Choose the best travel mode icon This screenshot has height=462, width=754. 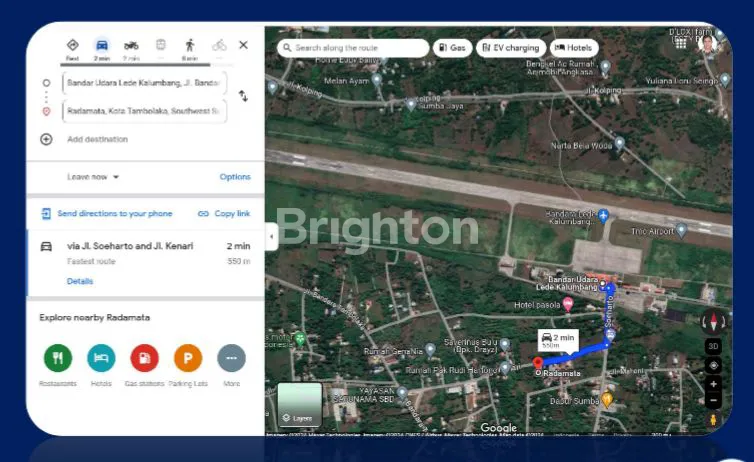coord(72,46)
